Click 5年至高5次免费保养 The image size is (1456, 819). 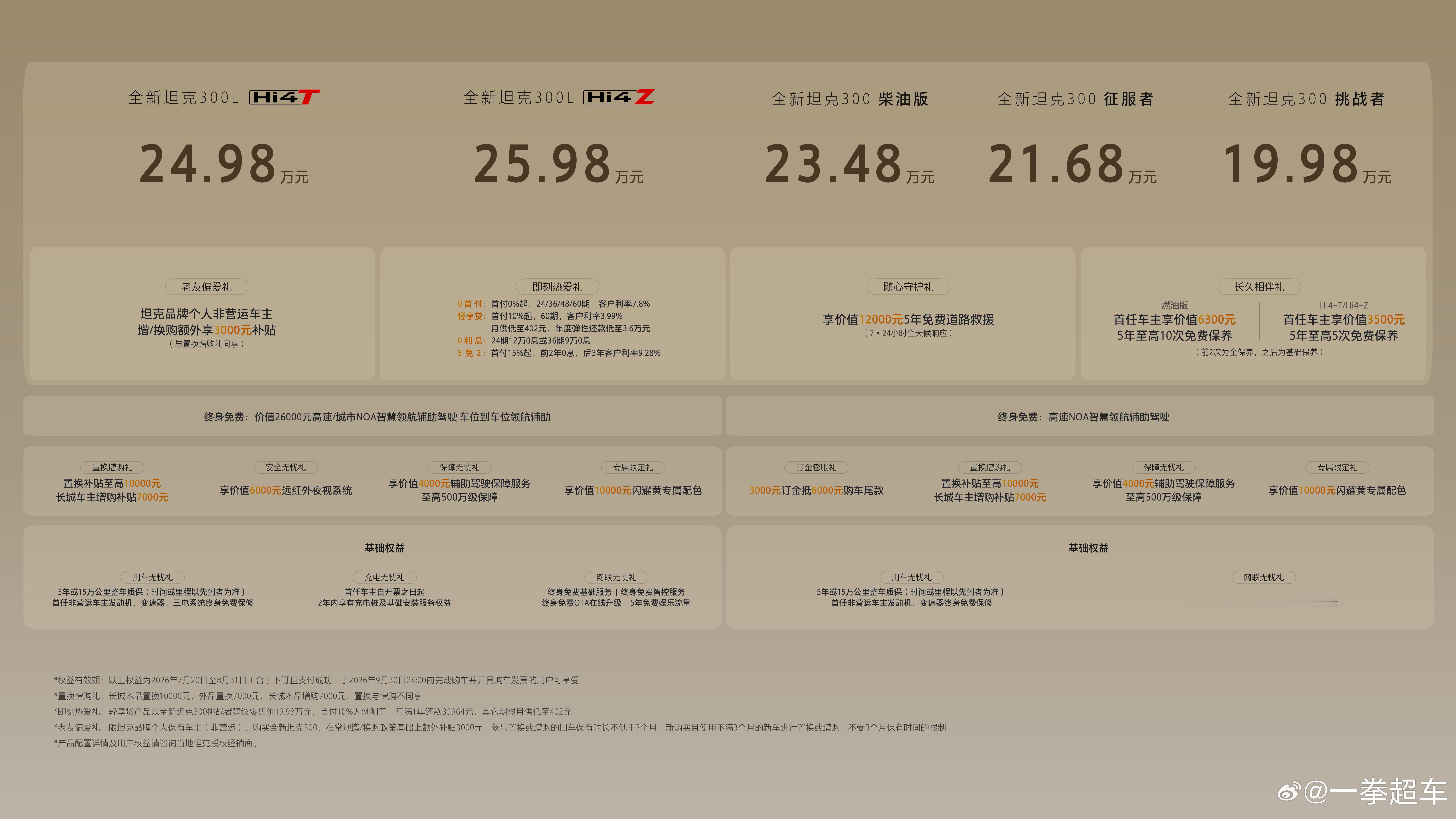pyautogui.click(x=1344, y=336)
